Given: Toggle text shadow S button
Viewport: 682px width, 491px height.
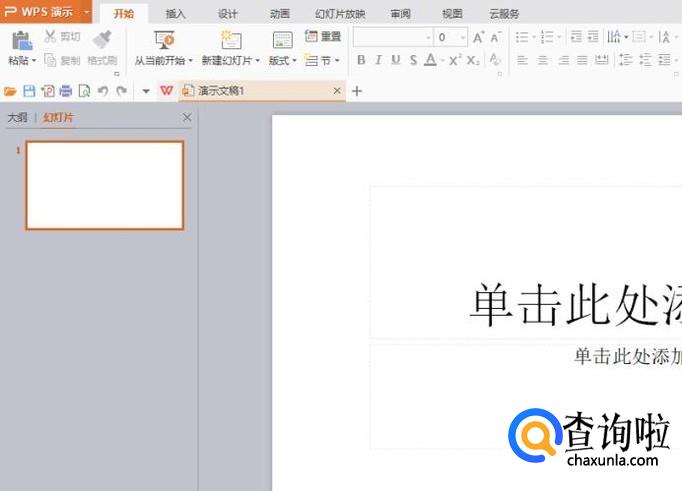Looking at the screenshot, I should [413, 60].
